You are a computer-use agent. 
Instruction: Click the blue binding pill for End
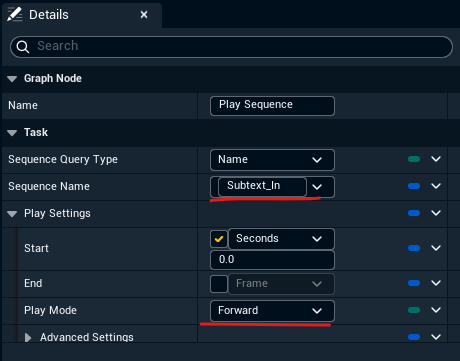(x=414, y=283)
